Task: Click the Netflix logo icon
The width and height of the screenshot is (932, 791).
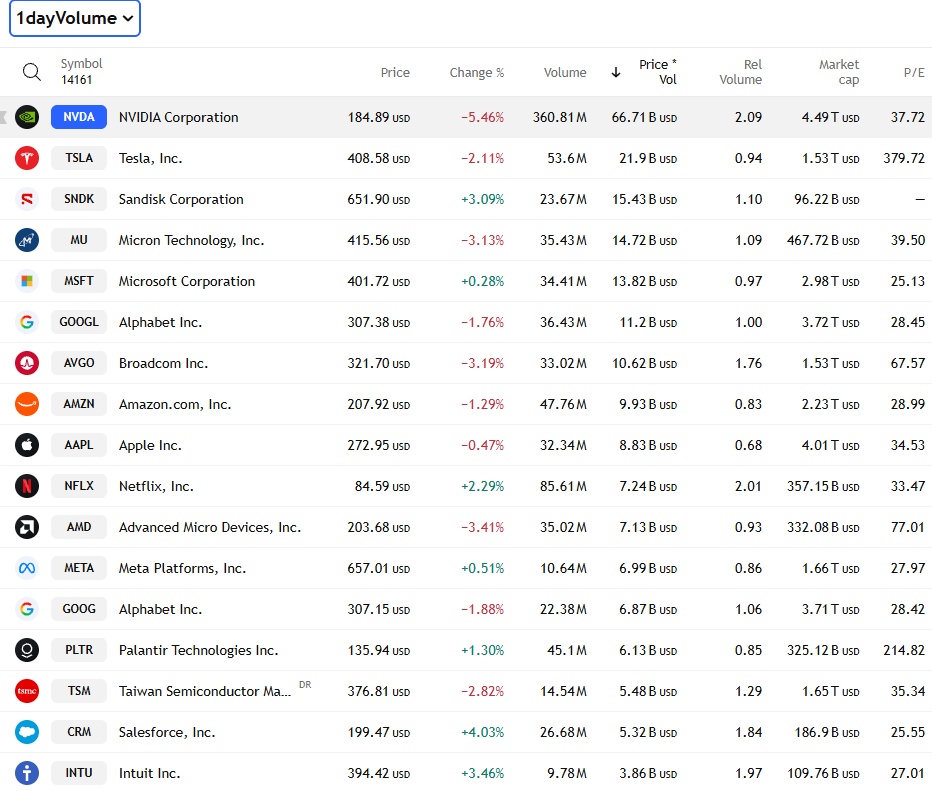Action: (27, 486)
